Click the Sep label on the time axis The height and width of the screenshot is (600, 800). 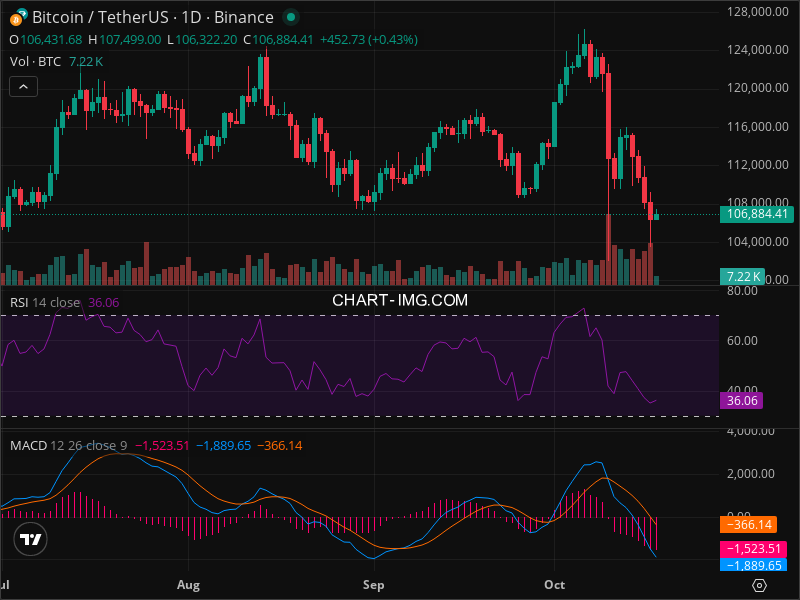tap(373, 582)
